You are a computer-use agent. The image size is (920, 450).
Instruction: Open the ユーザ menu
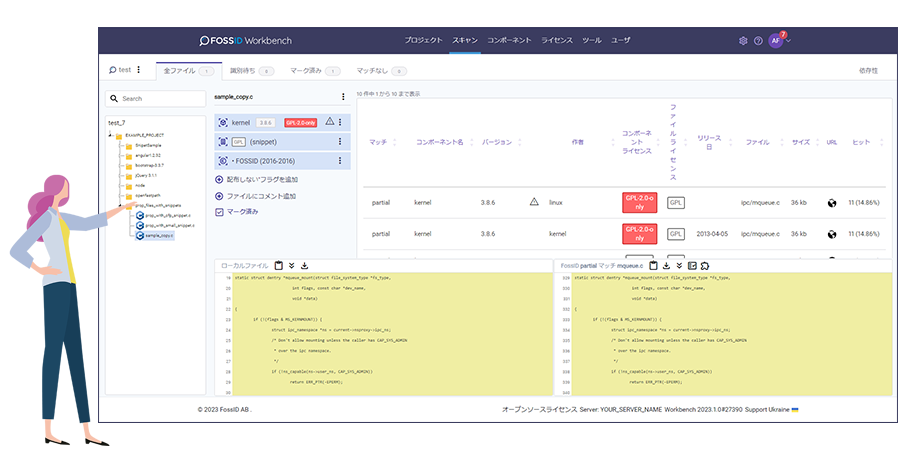(x=621, y=40)
